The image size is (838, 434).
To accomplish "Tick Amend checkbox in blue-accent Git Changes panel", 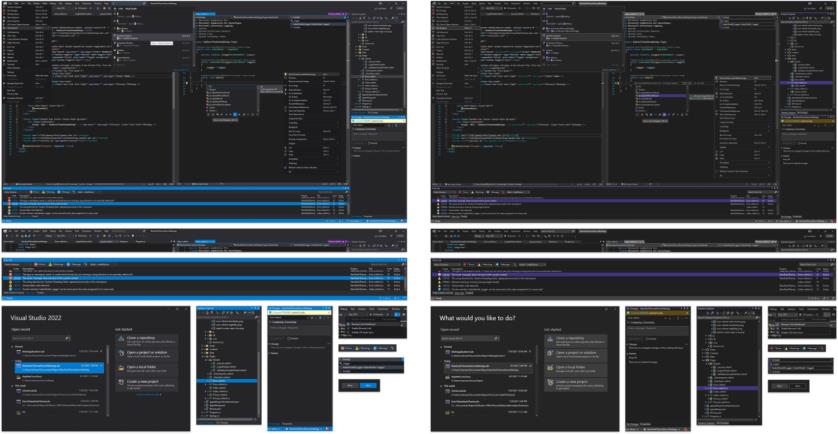I will tap(288, 338).
